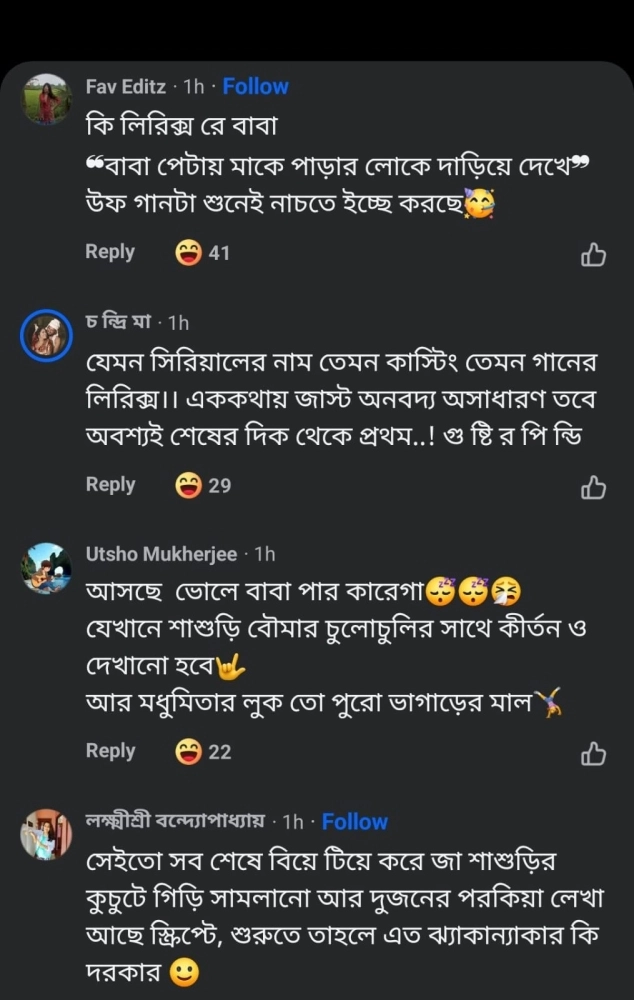Open blue-ringed avatar of second commenter
Viewport: 634px width, 1000px height.
[46, 335]
